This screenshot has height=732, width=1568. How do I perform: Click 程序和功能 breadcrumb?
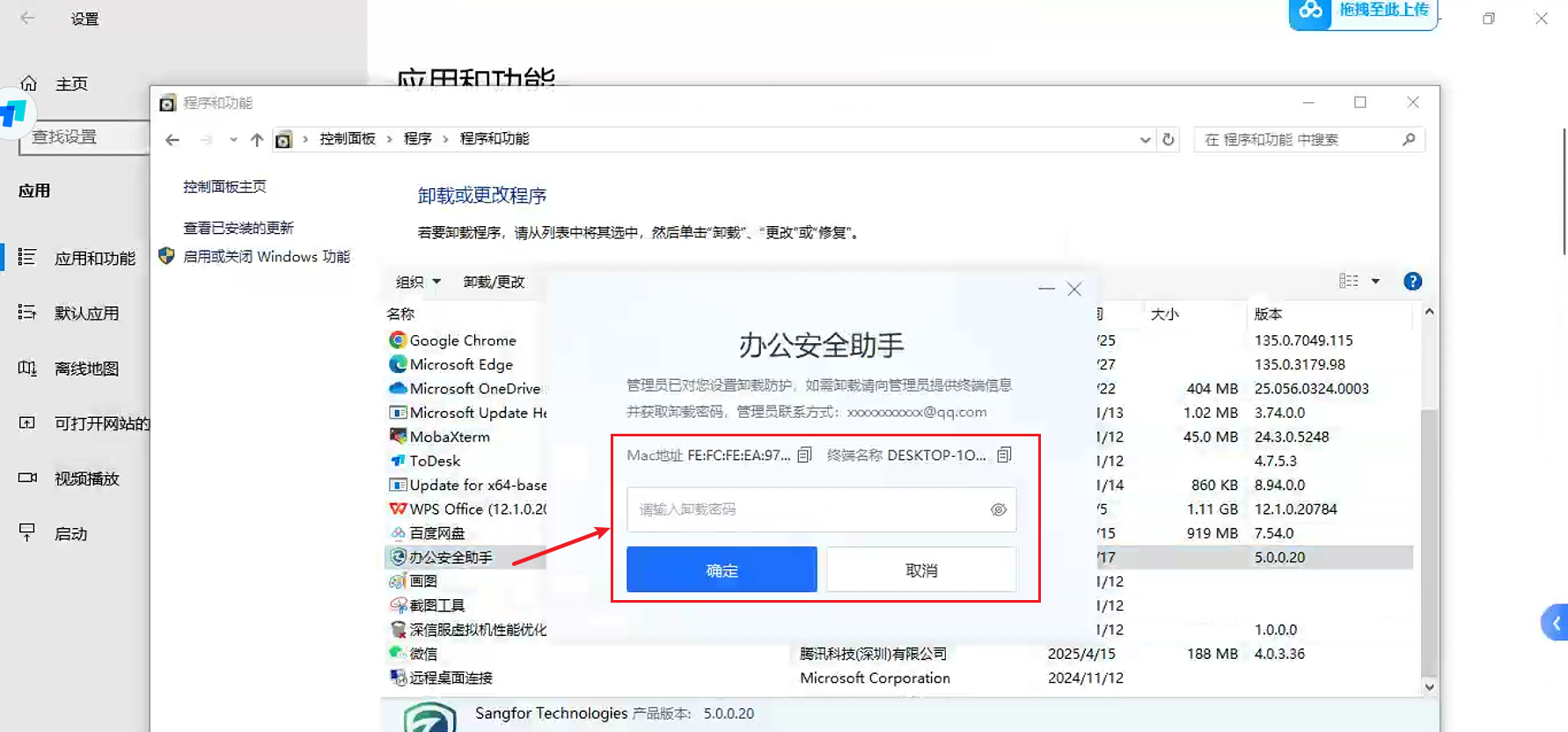coord(495,139)
